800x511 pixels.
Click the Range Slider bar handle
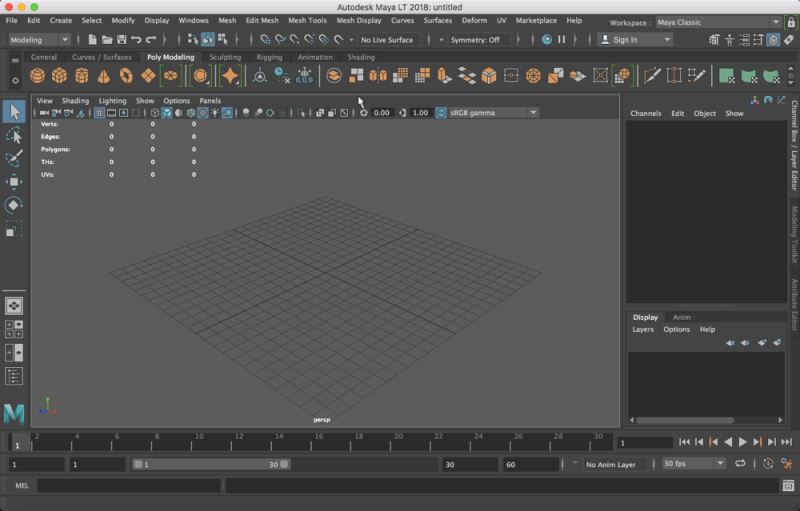pos(210,464)
